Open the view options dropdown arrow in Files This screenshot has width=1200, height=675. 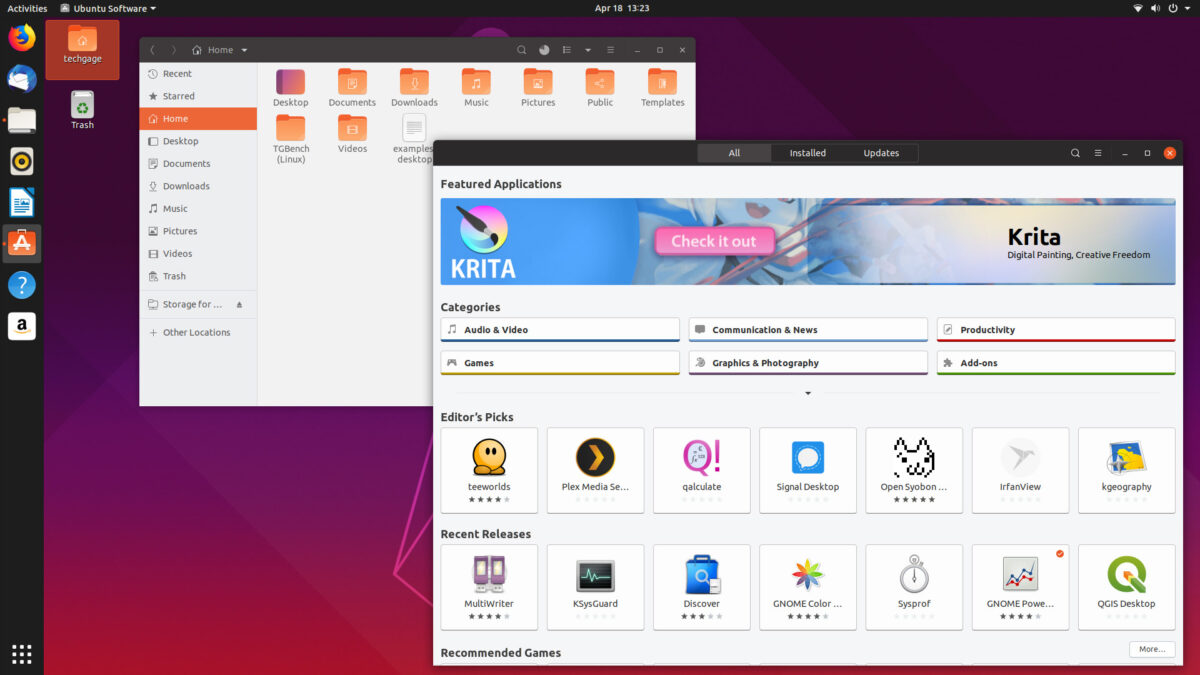coord(588,50)
